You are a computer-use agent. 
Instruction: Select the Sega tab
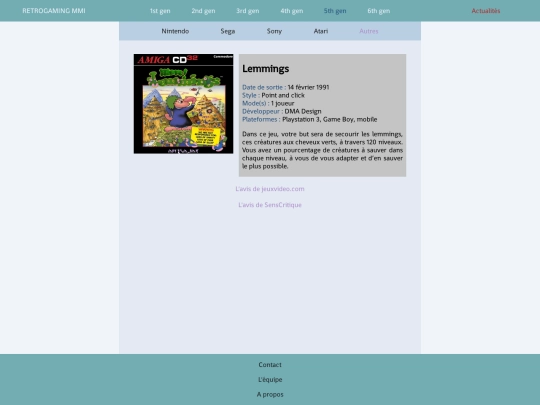[228, 31]
